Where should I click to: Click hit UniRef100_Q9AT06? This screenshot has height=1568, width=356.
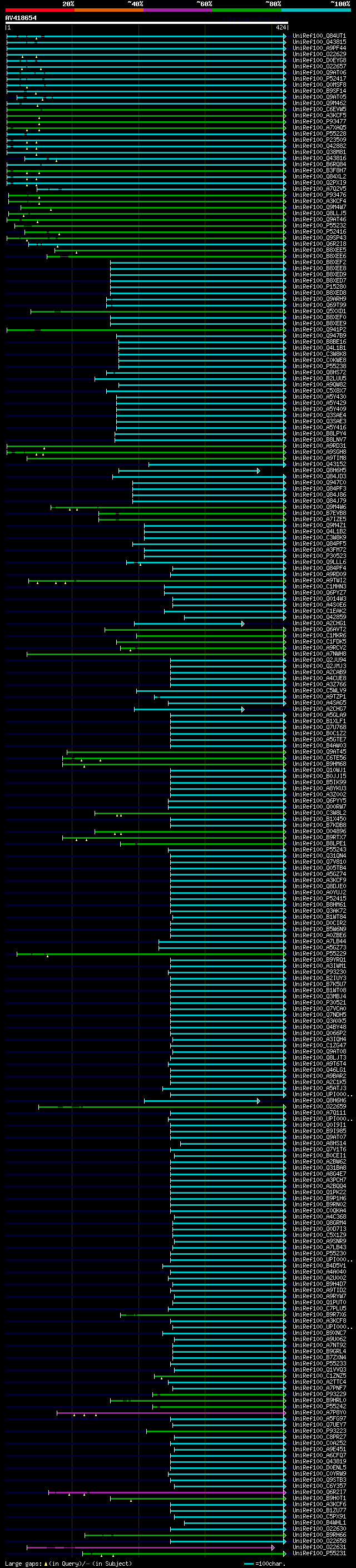pos(319,72)
